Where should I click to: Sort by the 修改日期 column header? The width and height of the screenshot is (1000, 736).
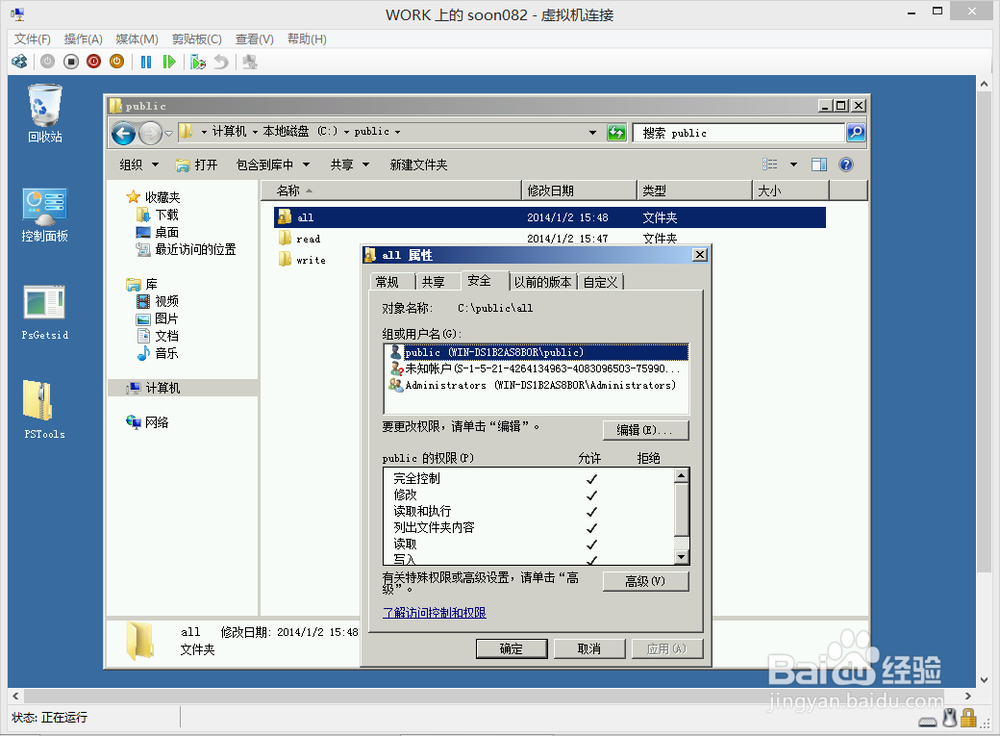pyautogui.click(x=579, y=190)
